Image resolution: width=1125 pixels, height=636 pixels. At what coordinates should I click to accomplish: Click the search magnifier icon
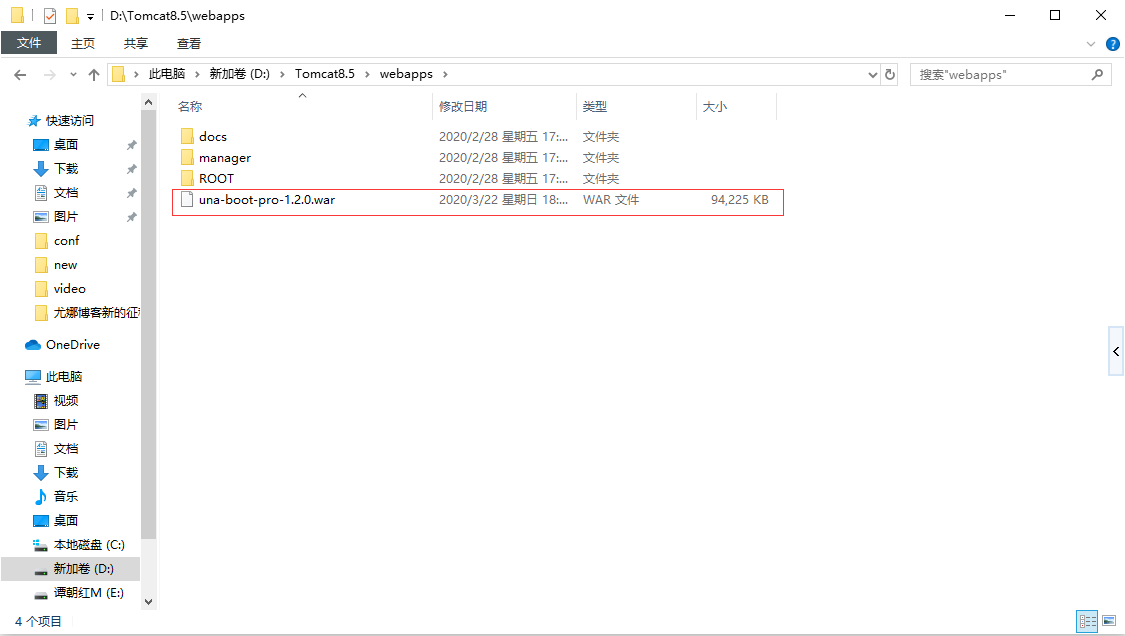pyautogui.click(x=1097, y=74)
